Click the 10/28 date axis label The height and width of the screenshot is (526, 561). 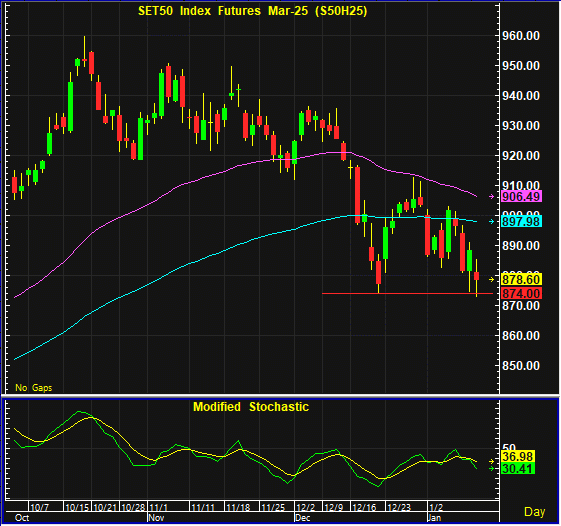click(133, 507)
